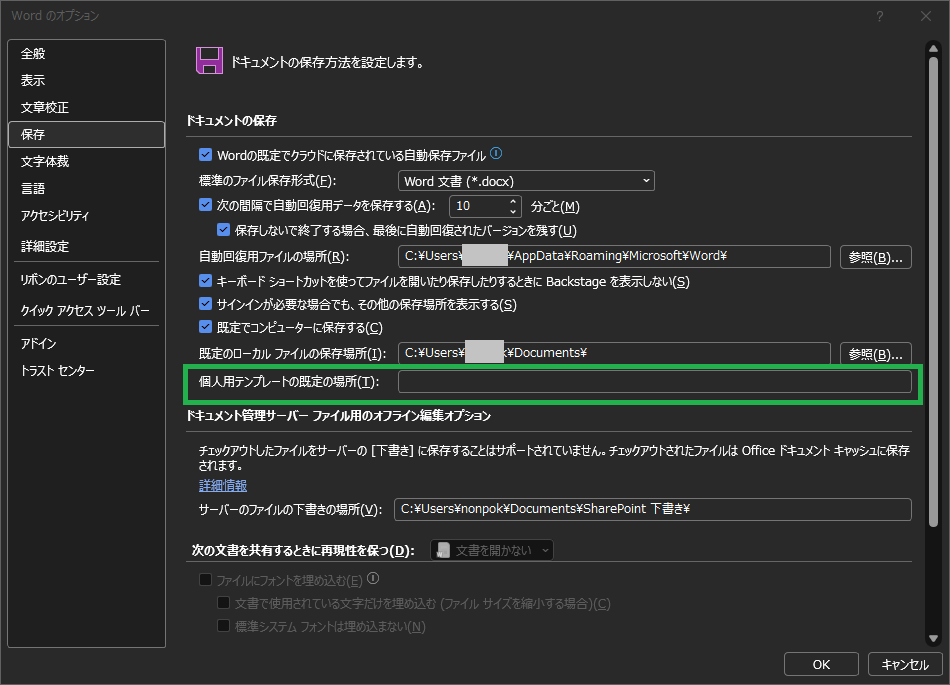Screen dimensions: 950x685
Task: Click the server drafts location field
Action: [653, 509]
